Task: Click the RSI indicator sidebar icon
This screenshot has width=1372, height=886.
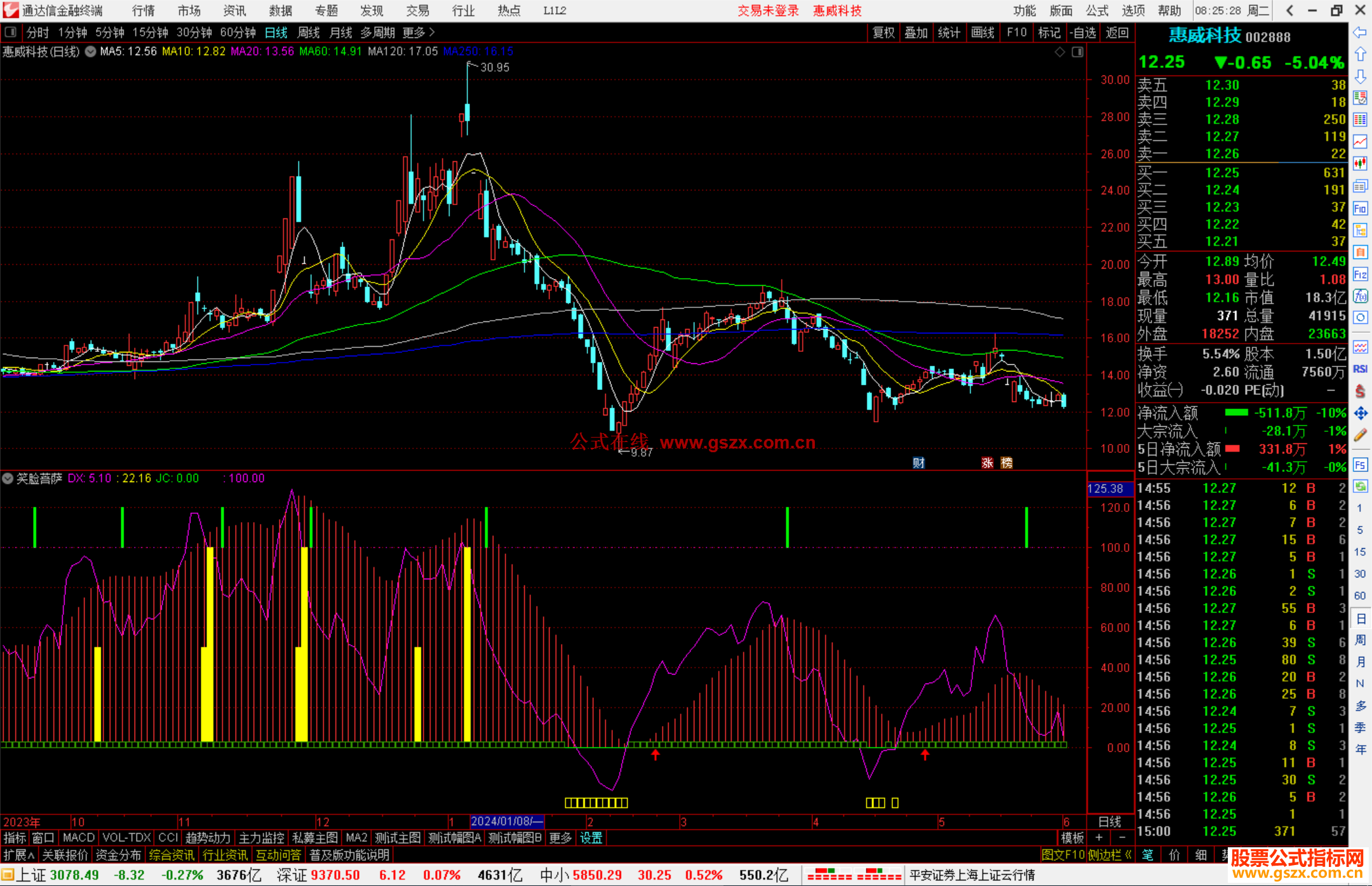Action: point(1360,369)
